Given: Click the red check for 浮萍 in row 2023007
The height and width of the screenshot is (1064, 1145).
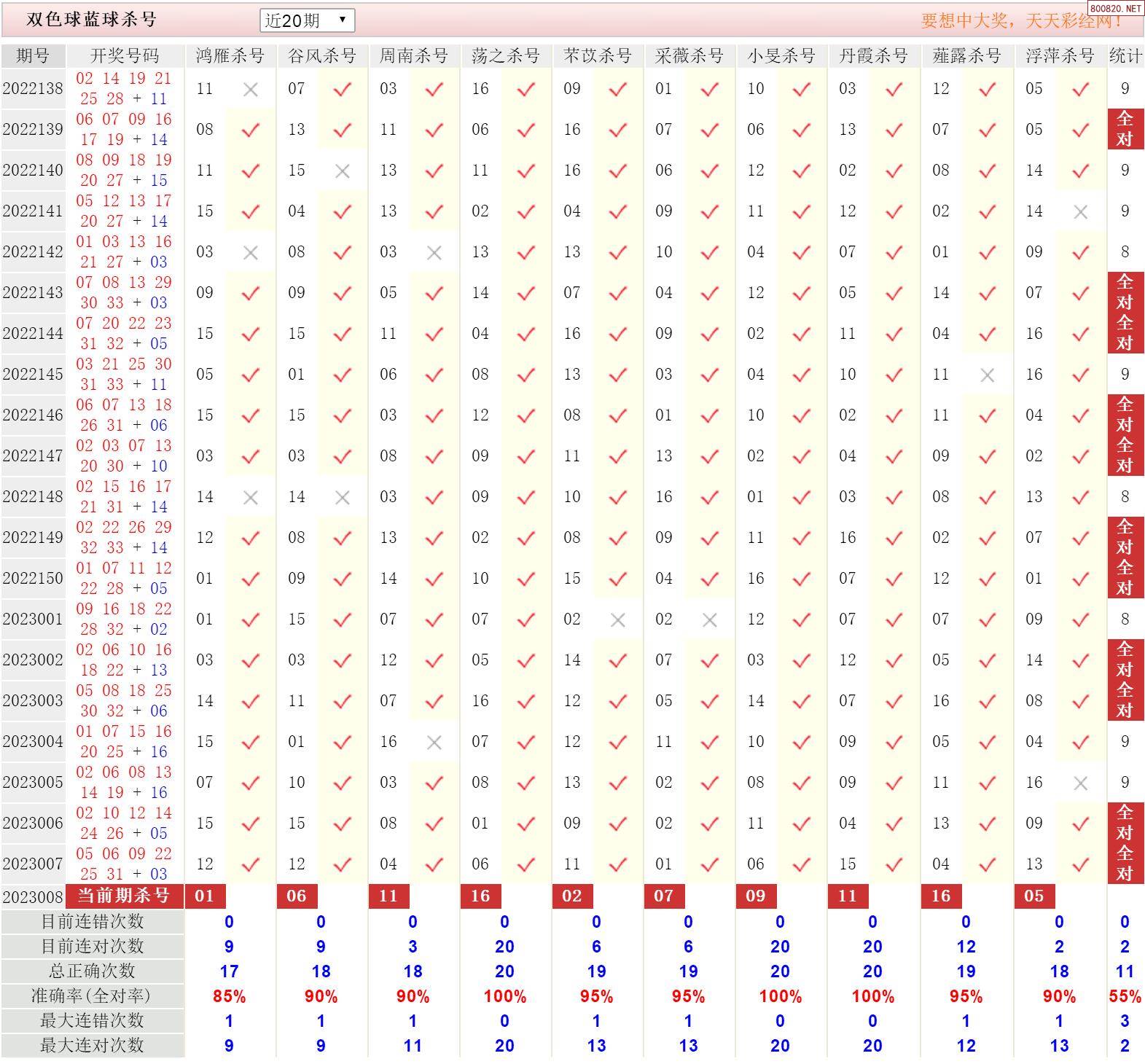Looking at the screenshot, I should click(1081, 865).
